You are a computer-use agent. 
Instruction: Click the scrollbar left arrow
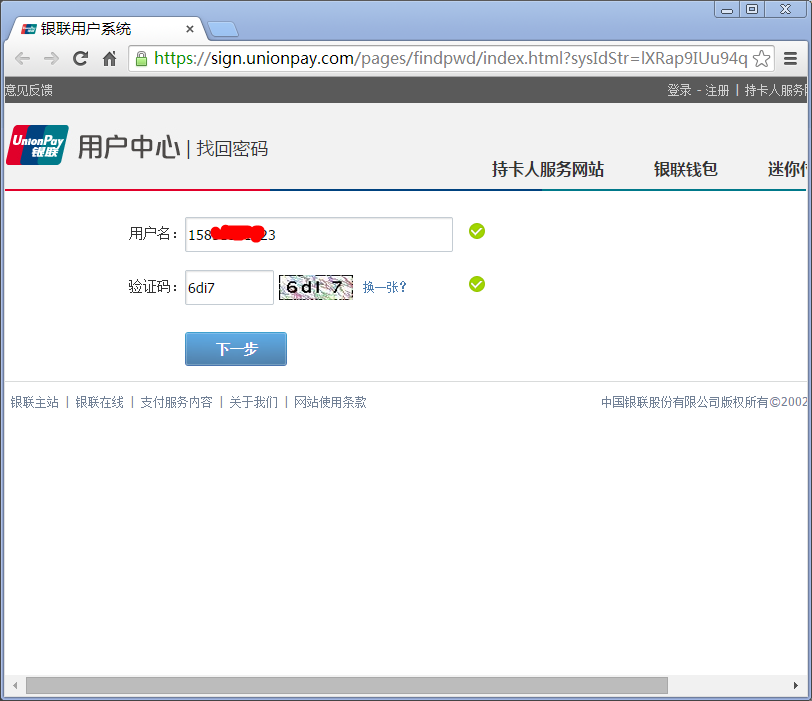point(15,685)
